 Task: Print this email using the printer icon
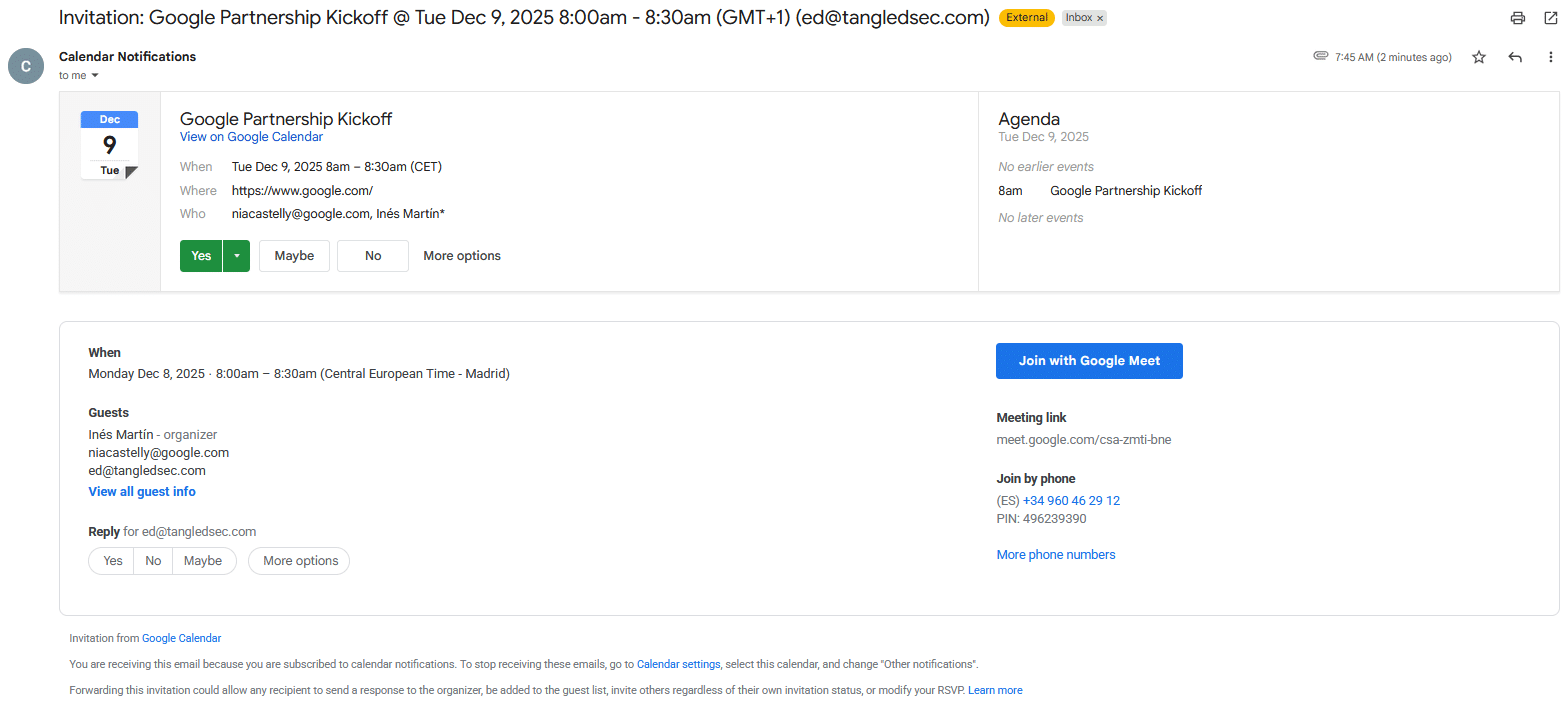coord(1517,18)
